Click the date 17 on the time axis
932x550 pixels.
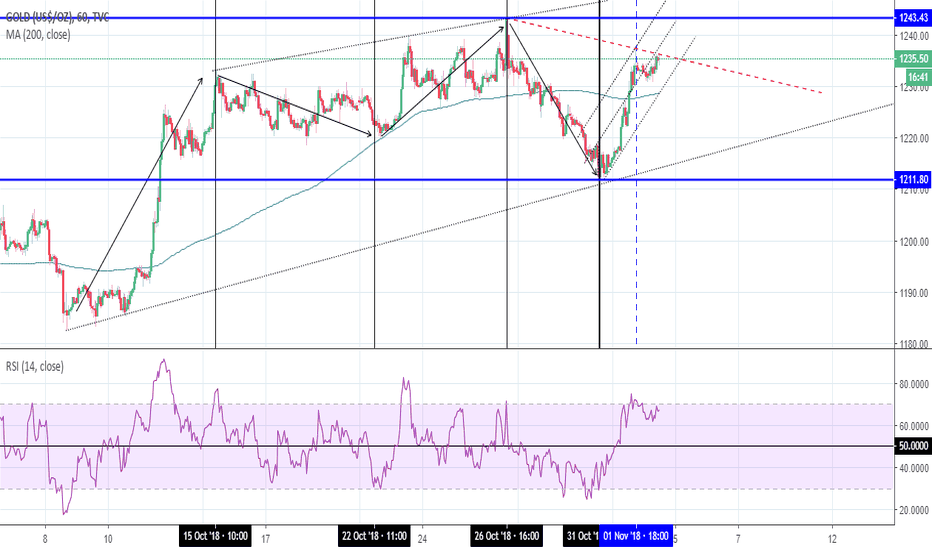[266, 539]
